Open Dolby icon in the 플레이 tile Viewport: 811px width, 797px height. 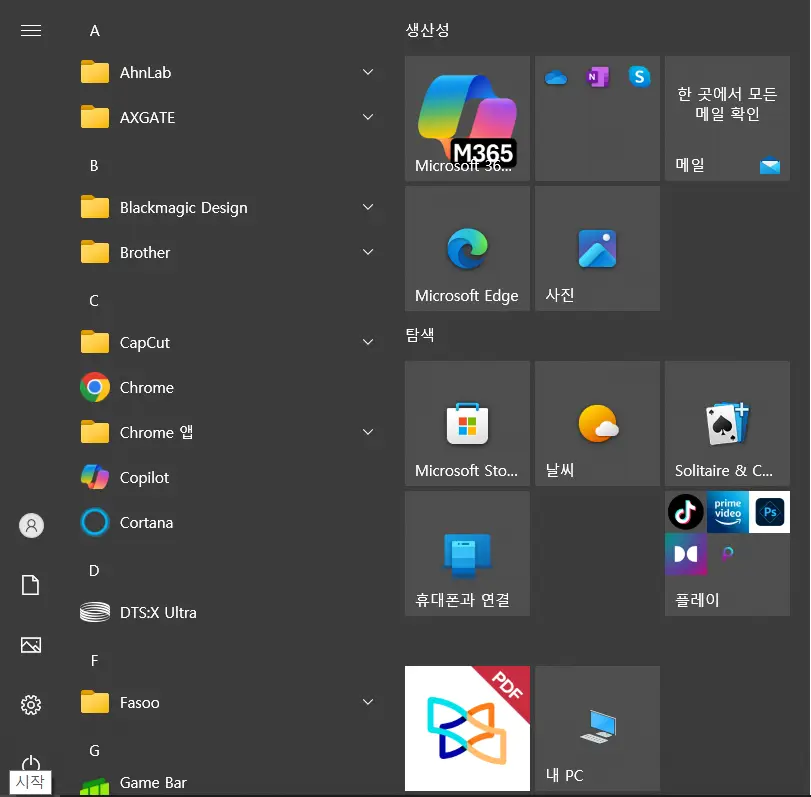[x=685, y=554]
